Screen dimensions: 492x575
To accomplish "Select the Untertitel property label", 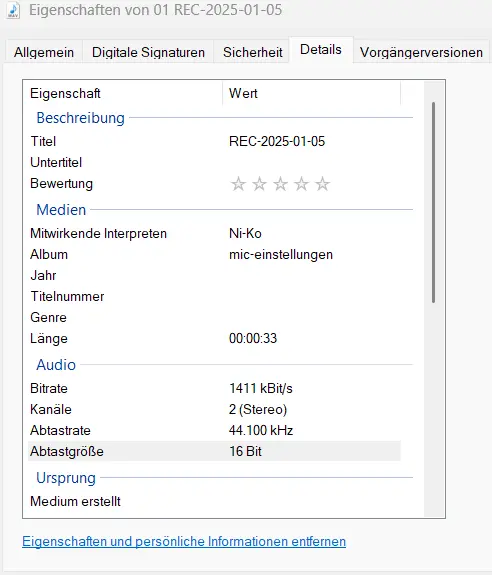I will click(56, 162).
